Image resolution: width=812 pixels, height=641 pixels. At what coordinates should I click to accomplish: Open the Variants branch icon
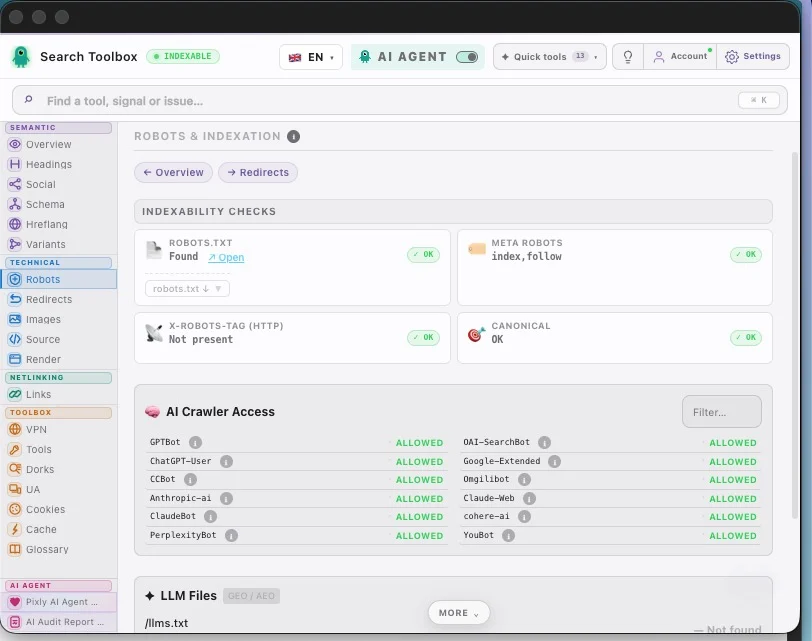(x=15, y=244)
